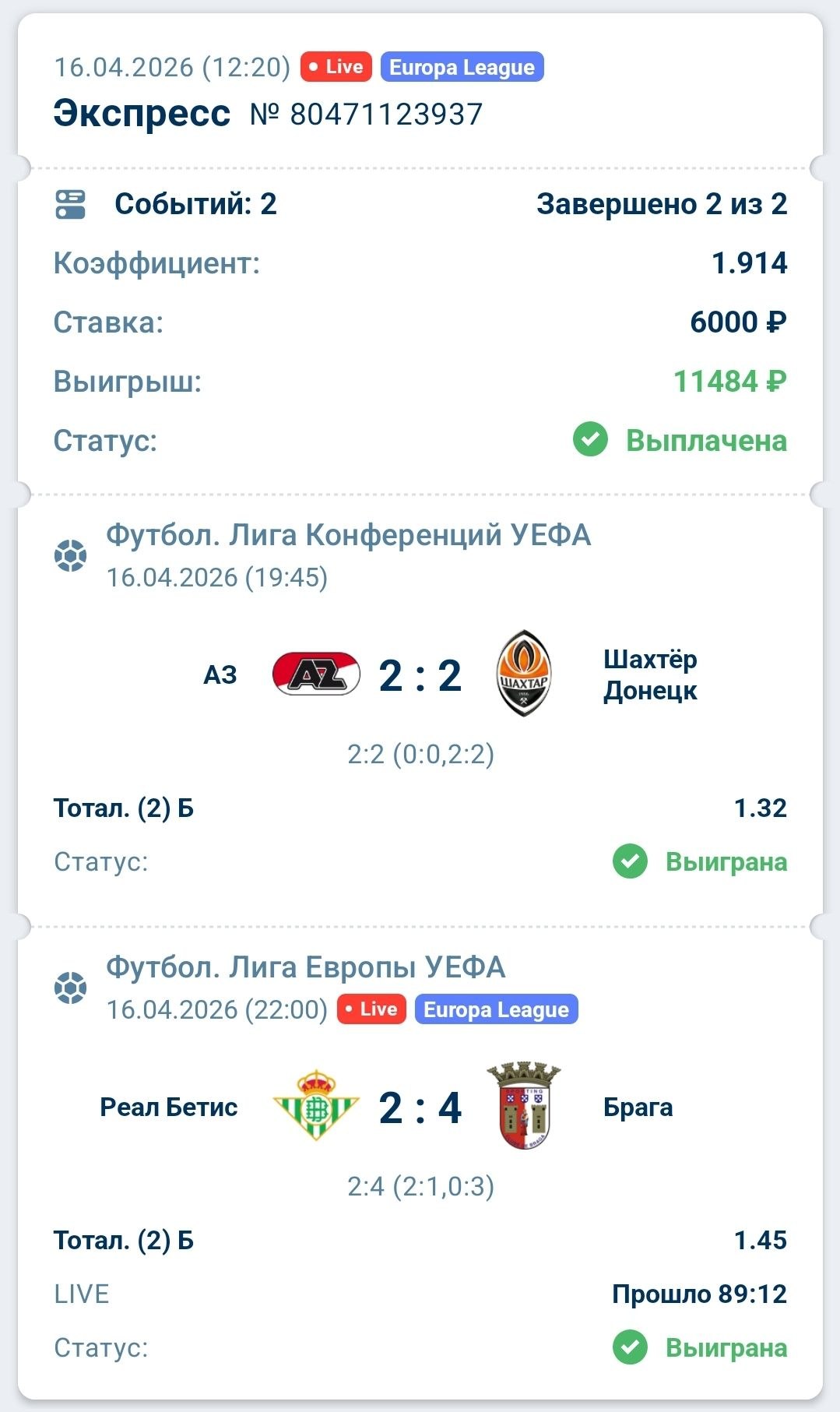Image resolution: width=840 pixels, height=1412 pixels.
Task: Open the Футбол. Лига Европы УЕФА heading
Action: click(x=305, y=967)
